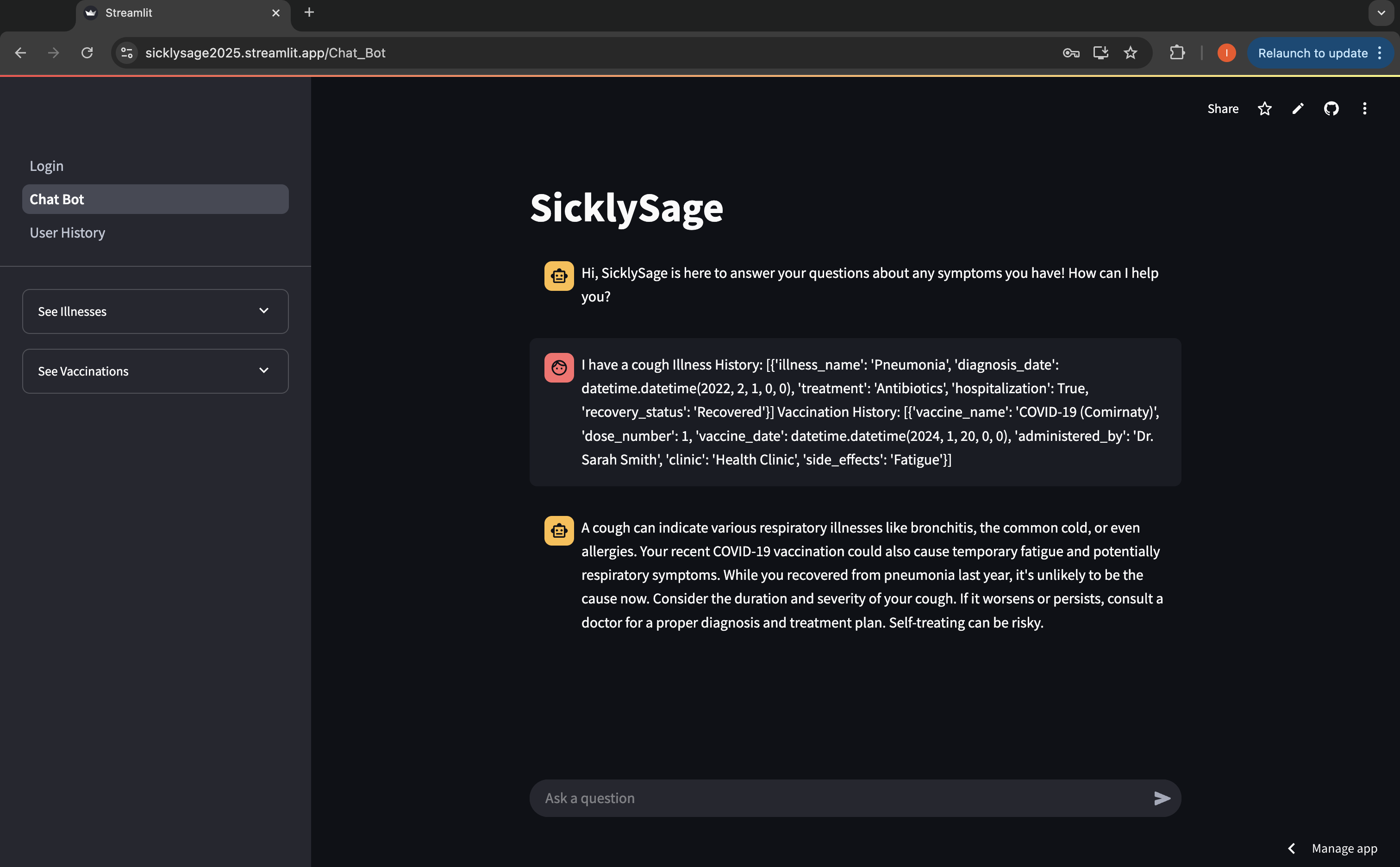Click the Share button
The image size is (1400, 867).
[x=1222, y=108]
